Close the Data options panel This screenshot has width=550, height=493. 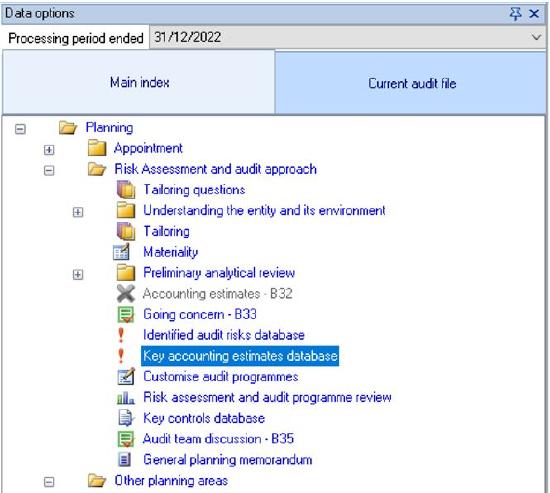tap(534, 14)
